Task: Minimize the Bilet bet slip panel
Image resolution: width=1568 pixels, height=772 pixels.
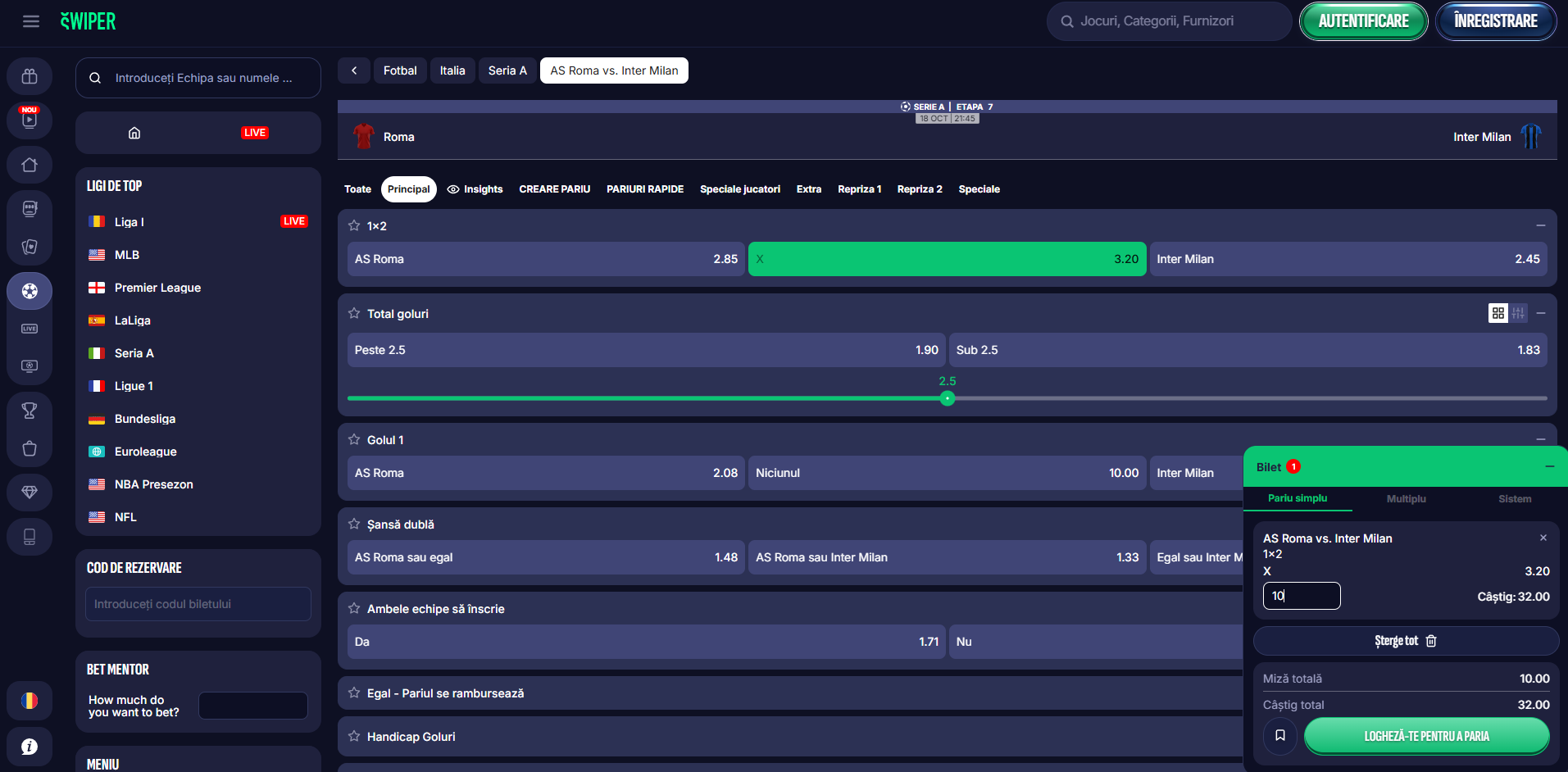Action: 1549,466
